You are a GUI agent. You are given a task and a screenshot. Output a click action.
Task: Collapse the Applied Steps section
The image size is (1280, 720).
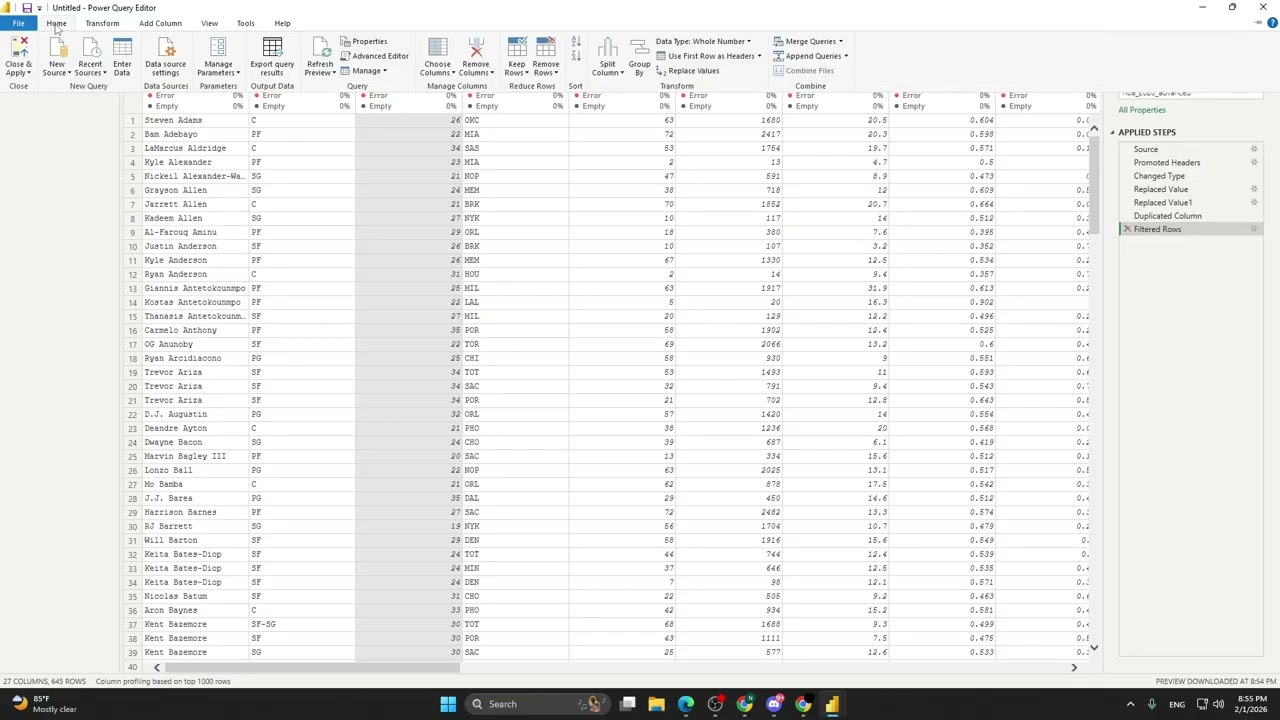(x=1112, y=132)
